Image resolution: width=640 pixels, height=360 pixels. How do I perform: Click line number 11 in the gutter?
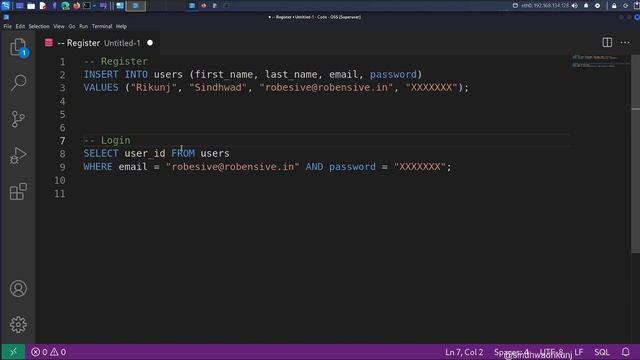[x=60, y=193]
